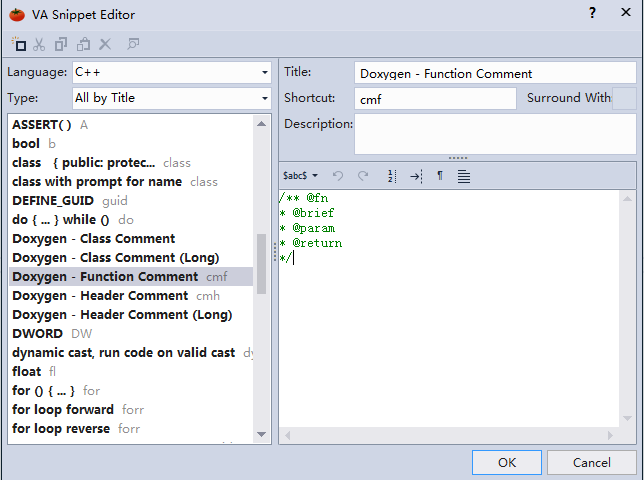
Task: Select the DWORD snippet
Action: 131,333
